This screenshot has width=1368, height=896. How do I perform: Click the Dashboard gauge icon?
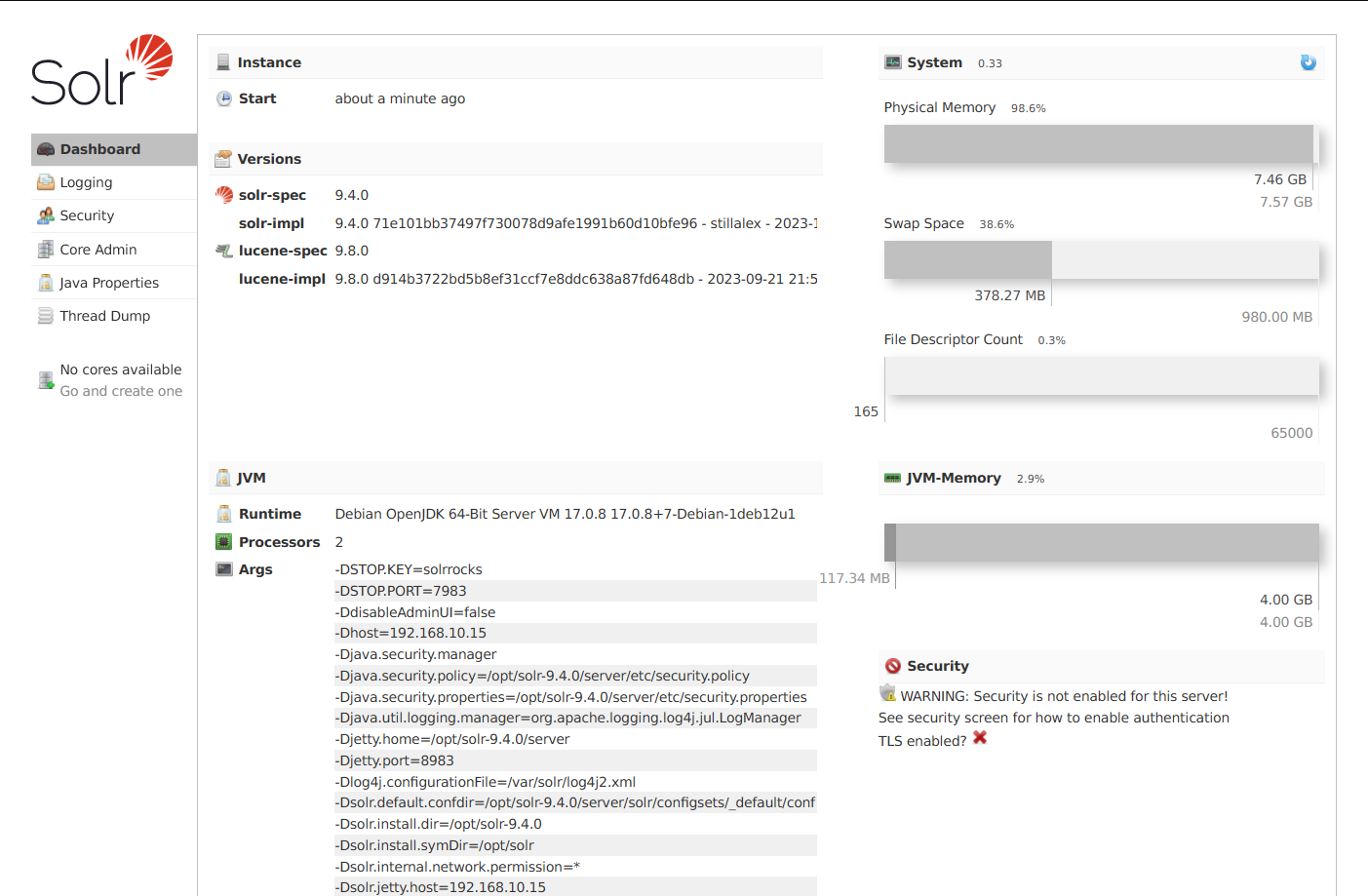(46, 149)
